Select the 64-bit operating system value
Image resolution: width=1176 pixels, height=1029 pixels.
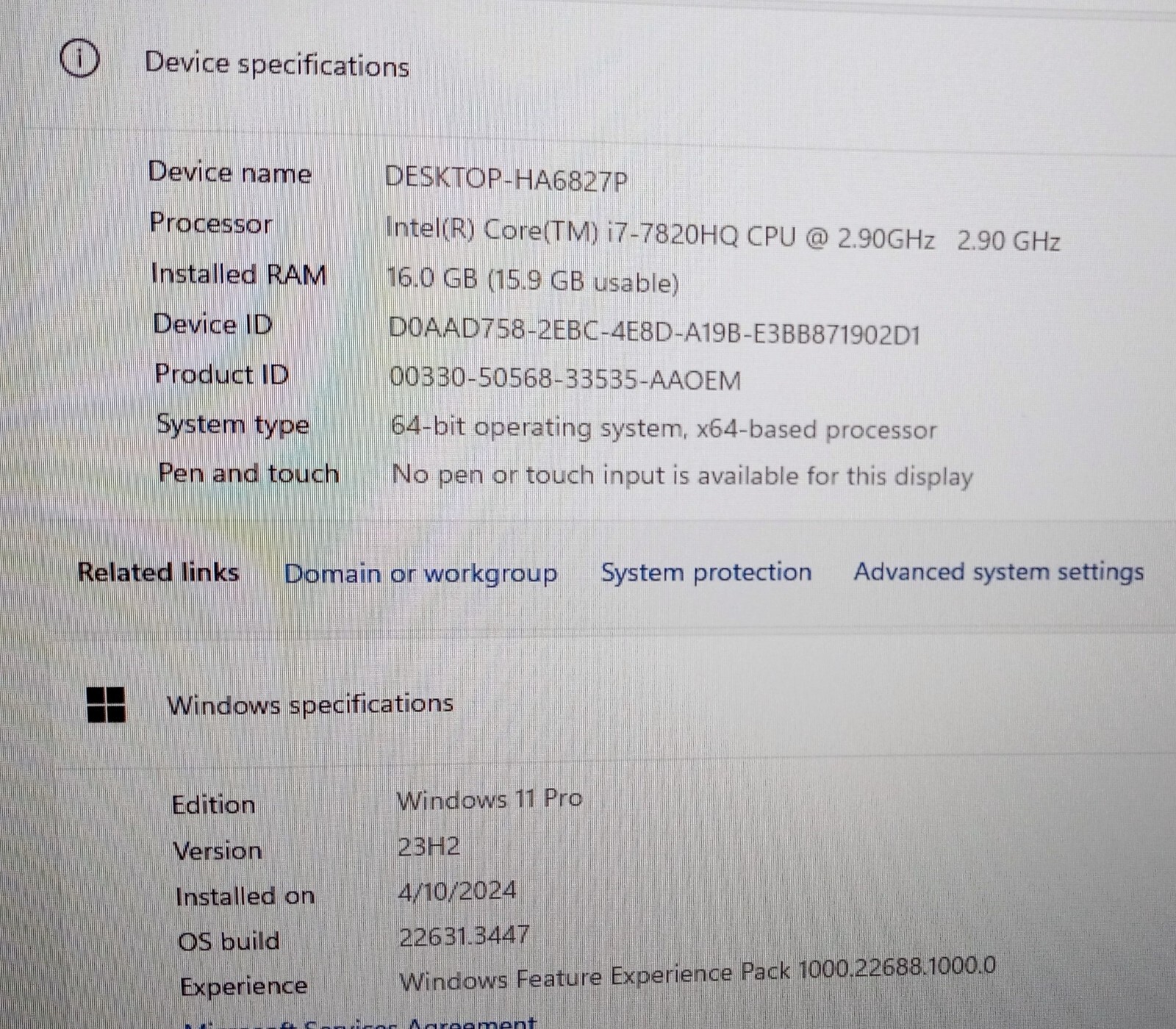coord(664,428)
